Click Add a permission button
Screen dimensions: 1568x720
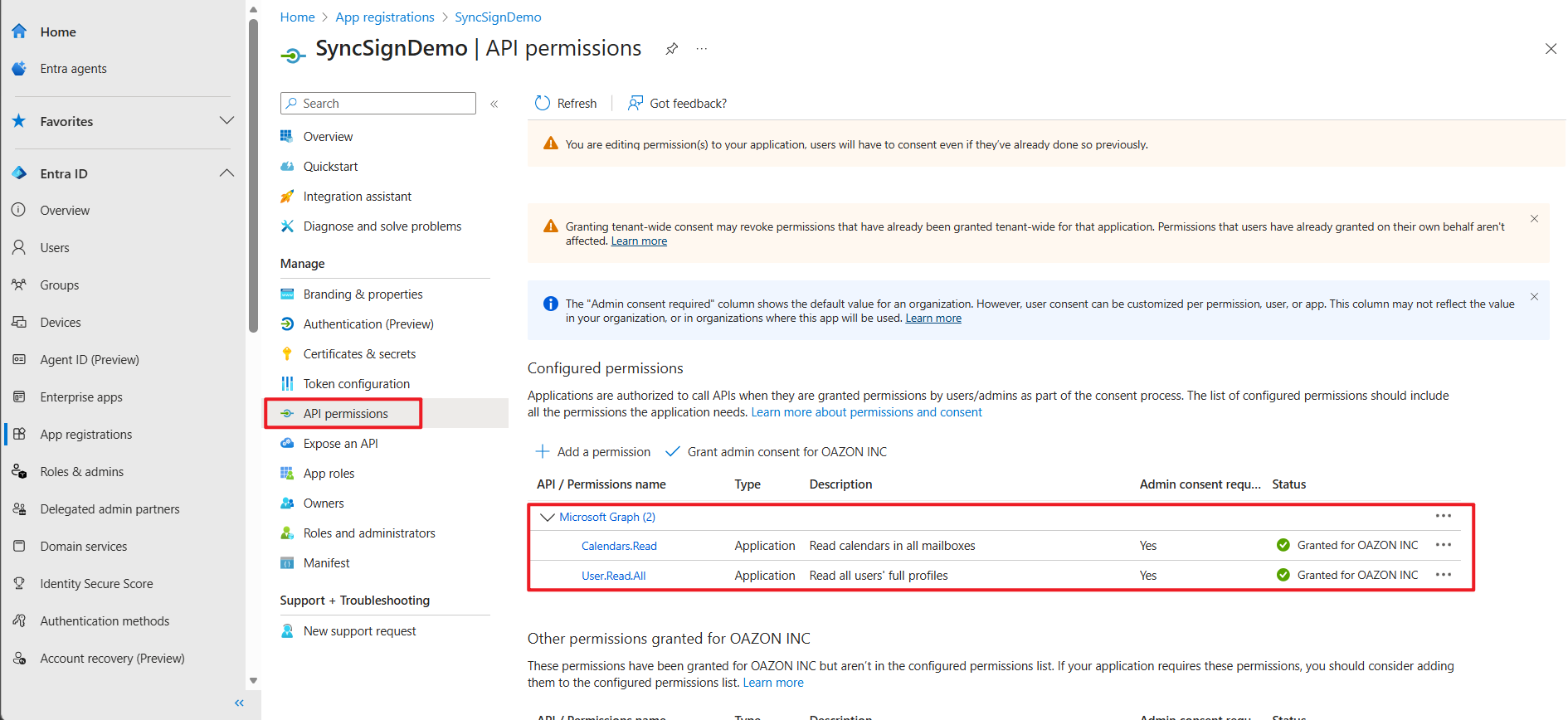click(x=593, y=452)
